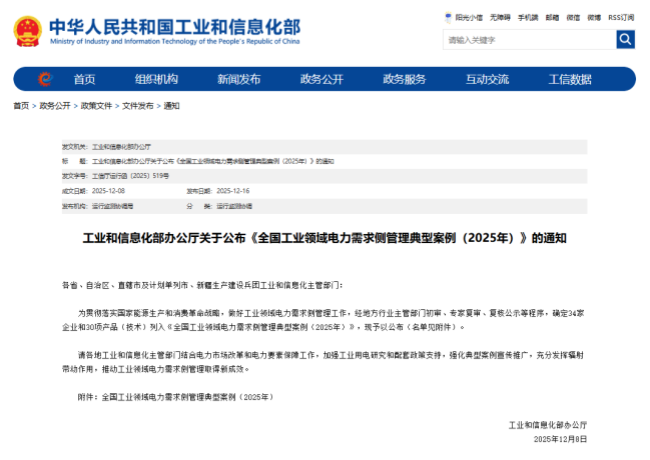Click the 标题 row in info table
The image size is (650, 460).
(325, 161)
